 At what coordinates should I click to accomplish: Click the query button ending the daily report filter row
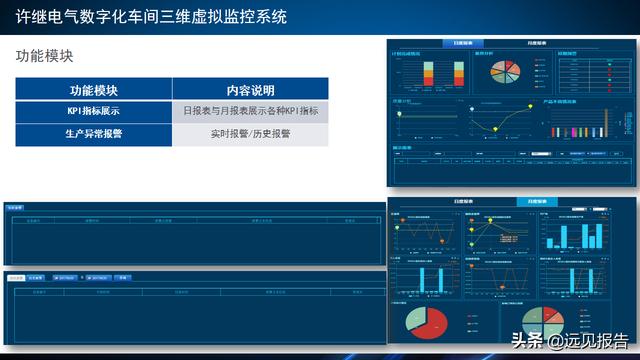pos(617,153)
